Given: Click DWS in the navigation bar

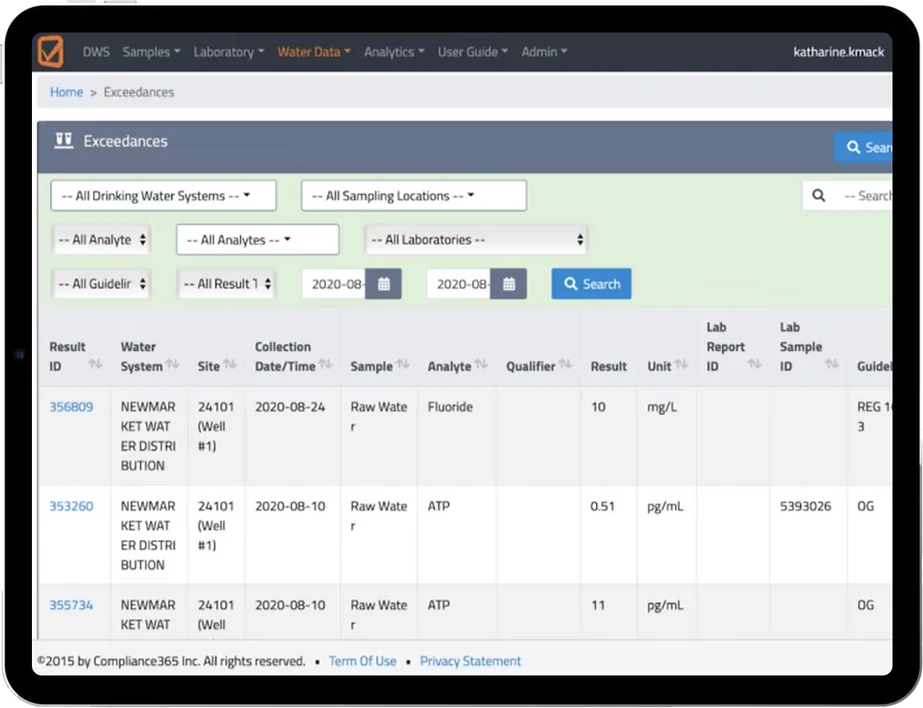Looking at the screenshot, I should point(96,52).
